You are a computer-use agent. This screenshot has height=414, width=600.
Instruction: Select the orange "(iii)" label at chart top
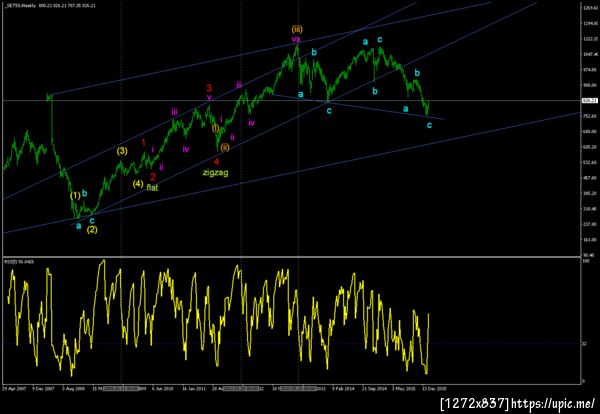point(297,29)
